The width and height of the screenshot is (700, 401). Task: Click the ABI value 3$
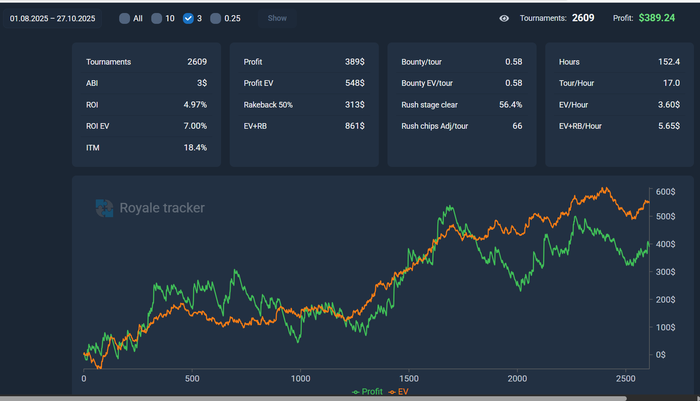pyautogui.click(x=202, y=83)
